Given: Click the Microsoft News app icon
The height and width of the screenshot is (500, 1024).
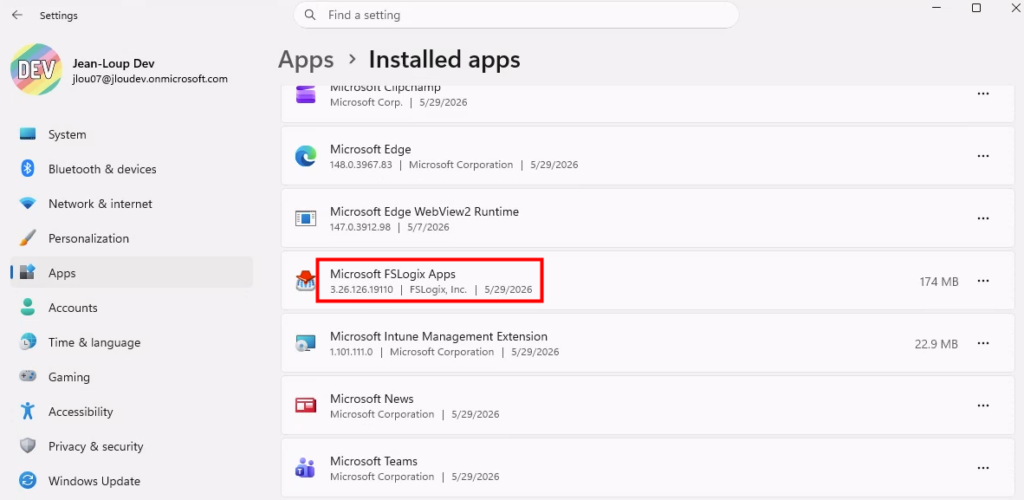Looking at the screenshot, I should tap(306, 405).
